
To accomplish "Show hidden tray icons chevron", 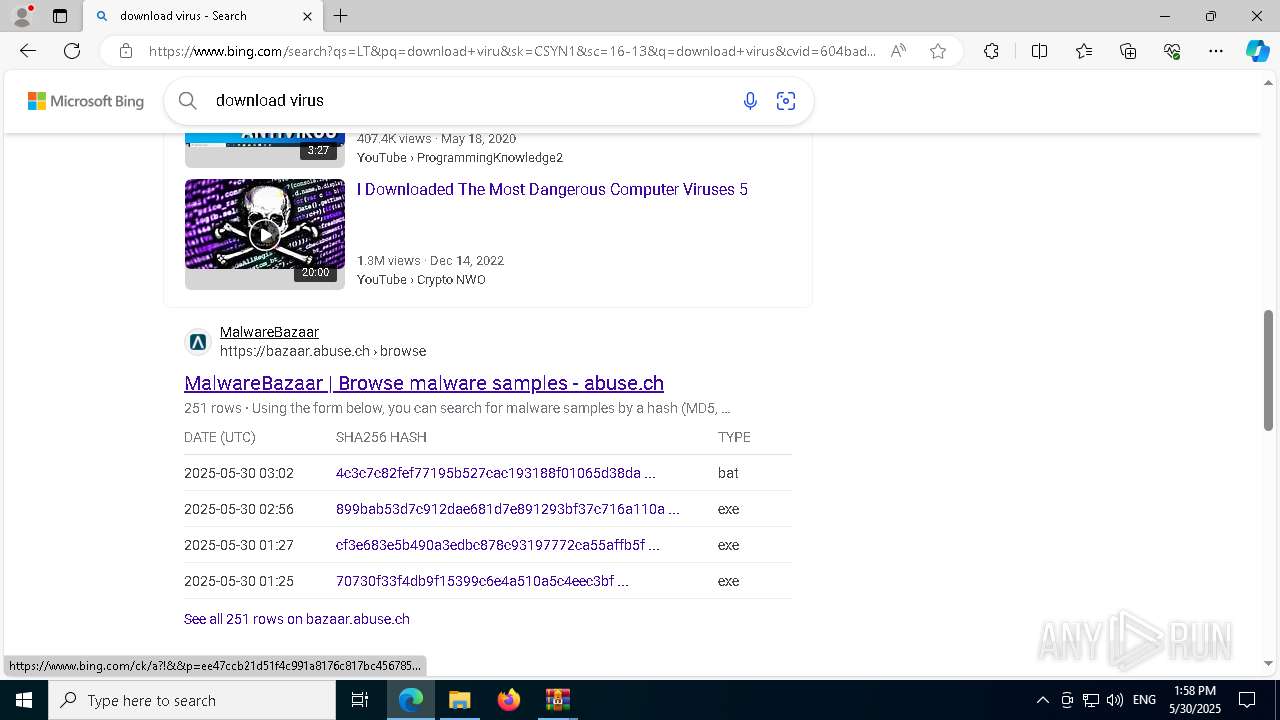I will 1042,700.
